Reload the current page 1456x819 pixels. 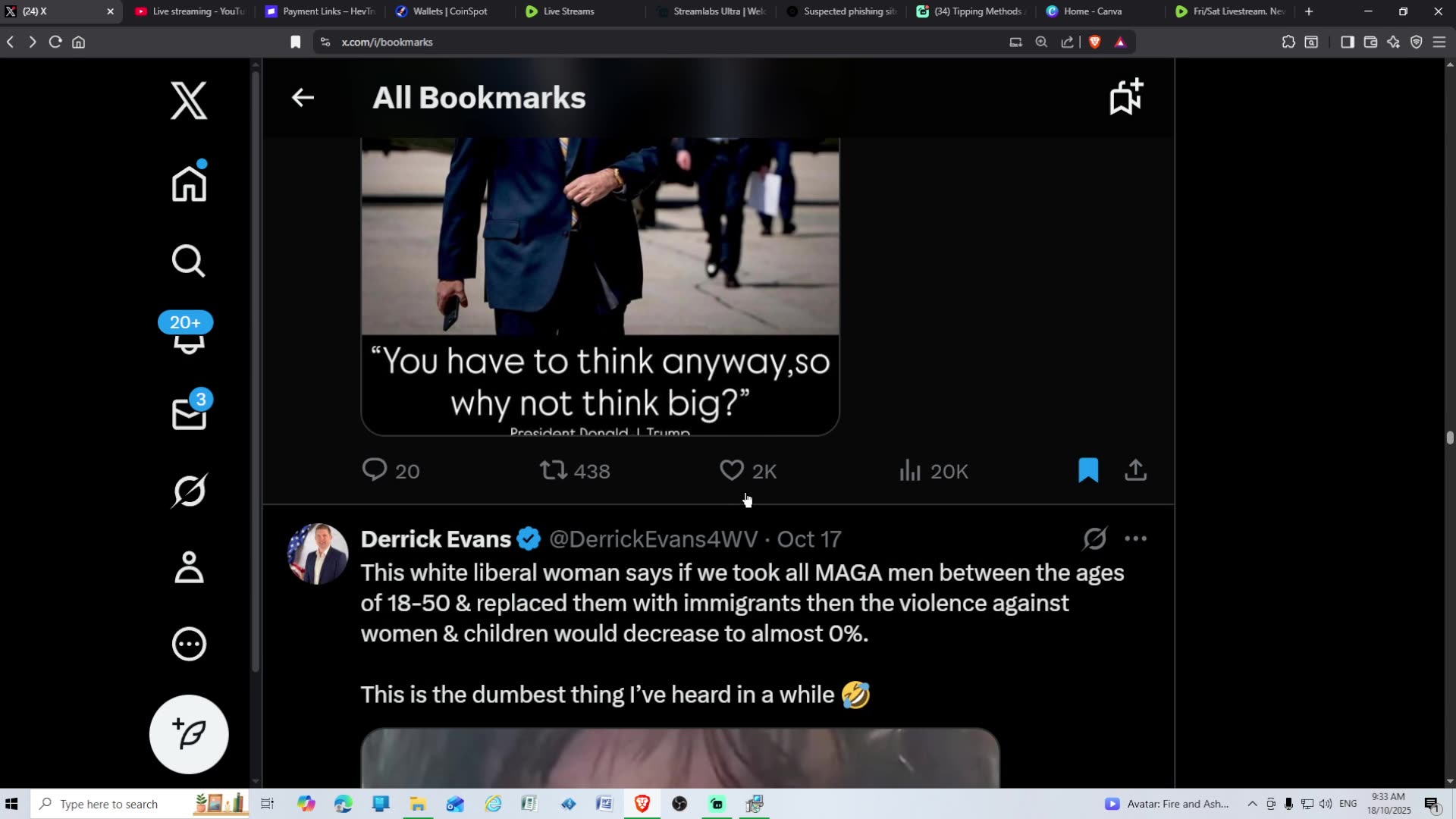(55, 42)
